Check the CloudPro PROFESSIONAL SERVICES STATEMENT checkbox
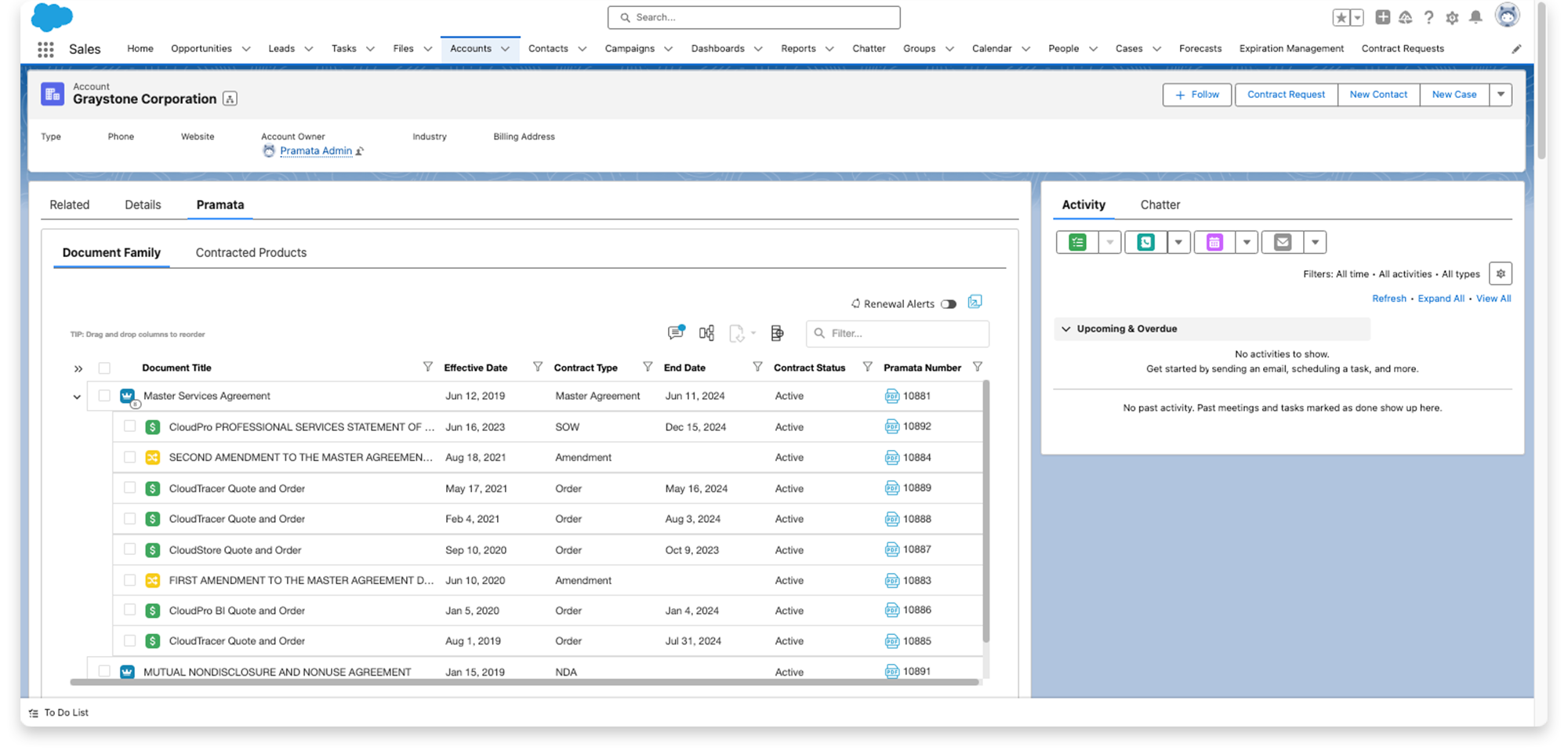This screenshot has height=754, width=1568. pyautogui.click(x=130, y=426)
